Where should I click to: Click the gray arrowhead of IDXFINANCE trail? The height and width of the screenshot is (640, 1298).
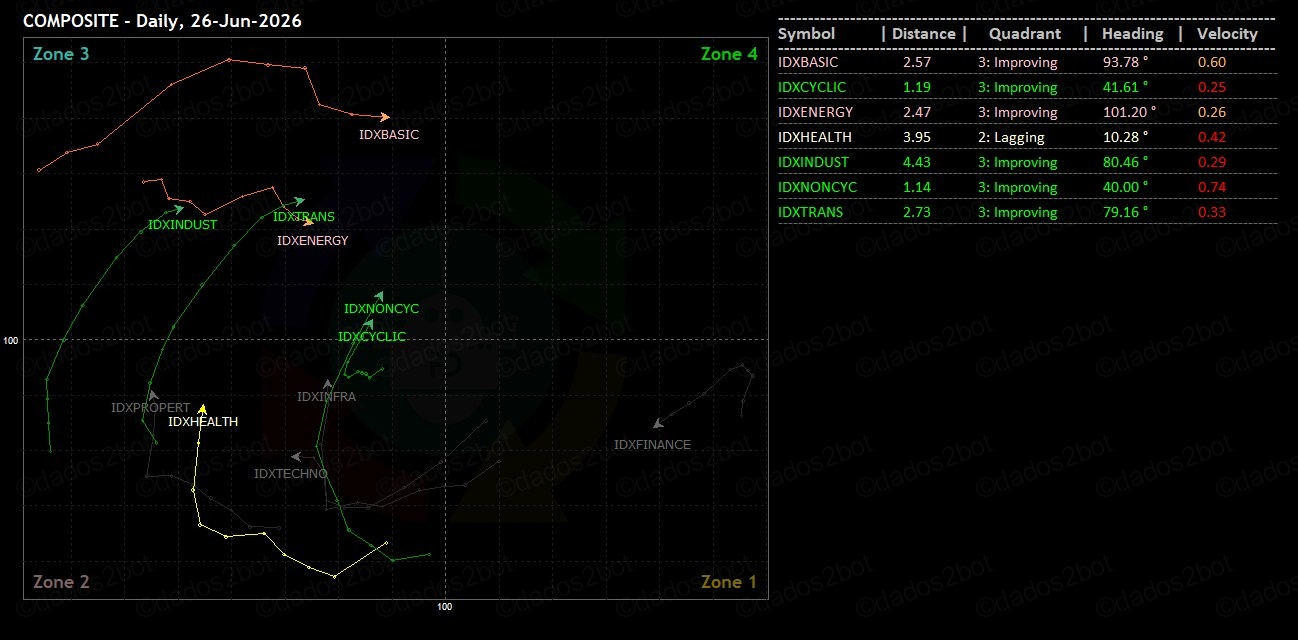[657, 424]
